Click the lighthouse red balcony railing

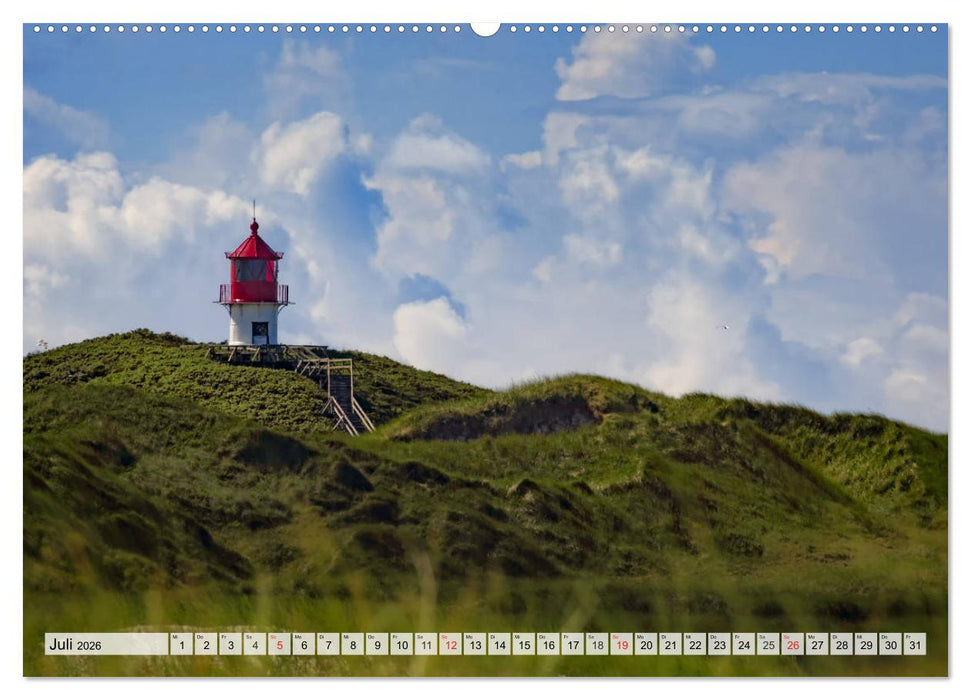point(253,294)
